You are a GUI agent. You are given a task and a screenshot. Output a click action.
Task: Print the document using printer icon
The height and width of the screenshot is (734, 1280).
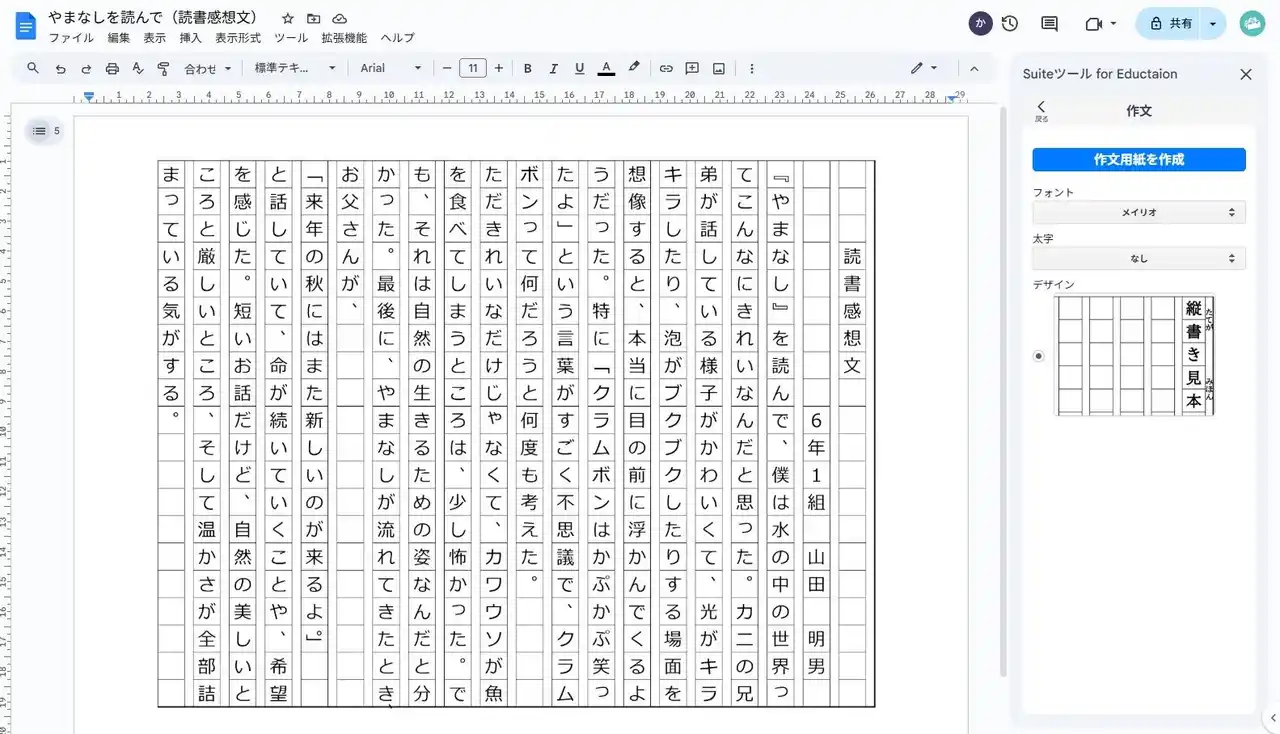tap(112, 68)
